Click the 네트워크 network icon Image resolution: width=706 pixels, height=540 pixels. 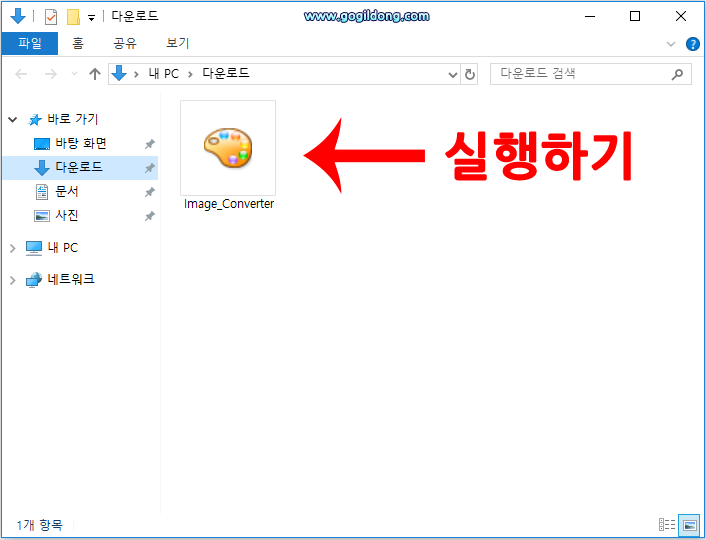(34, 280)
